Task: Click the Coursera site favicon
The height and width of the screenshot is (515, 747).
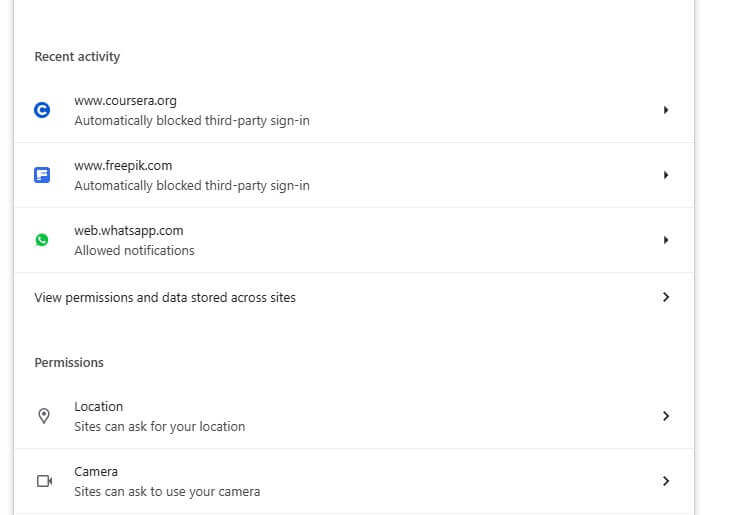Action: click(x=42, y=110)
